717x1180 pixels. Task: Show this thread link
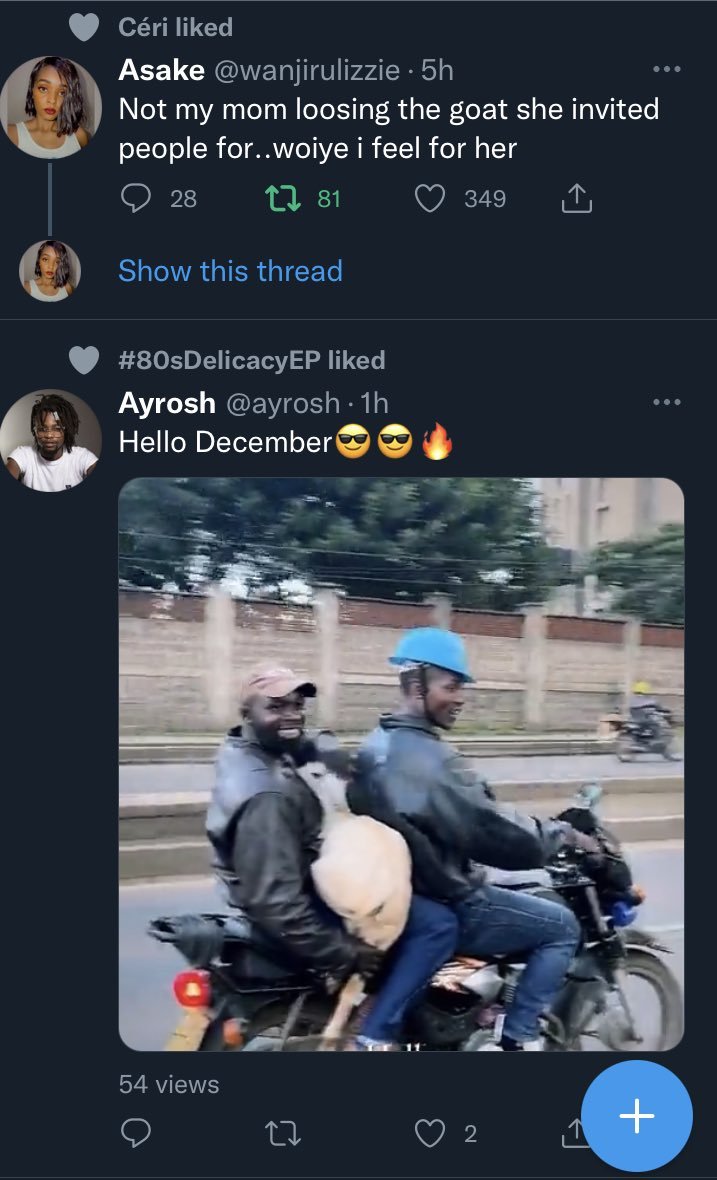point(230,271)
